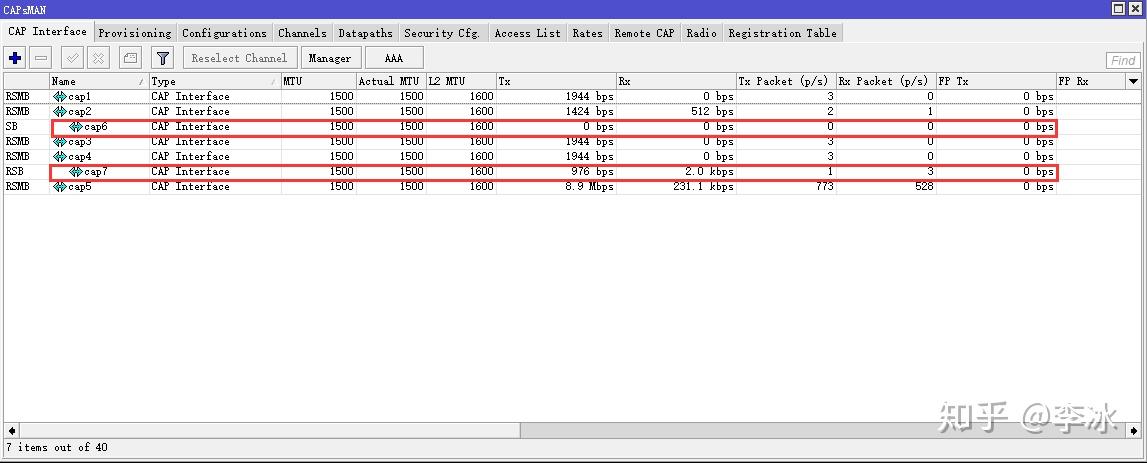Screen dimensions: 1147x463
Task: Sort by the FP Rx column header
Action: click(1091, 81)
